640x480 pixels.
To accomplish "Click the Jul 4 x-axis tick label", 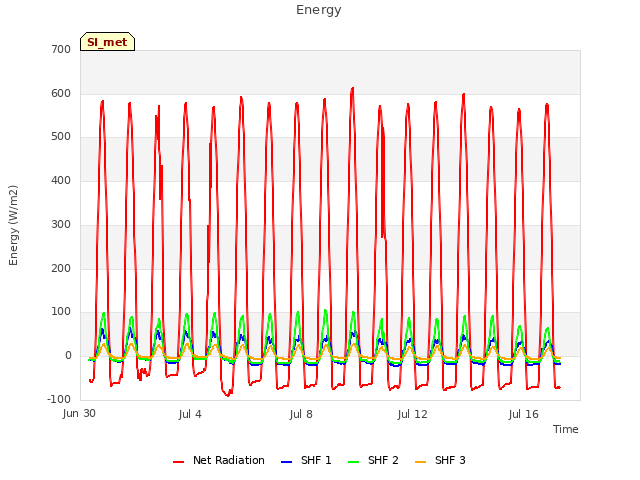I will [x=190, y=414].
